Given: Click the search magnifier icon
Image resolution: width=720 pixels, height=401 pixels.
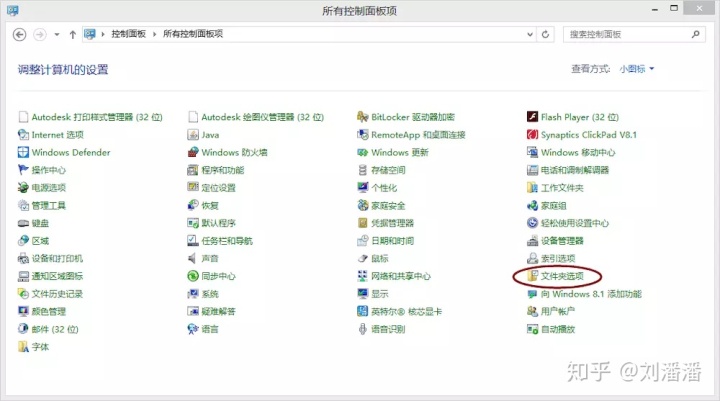Looking at the screenshot, I should click(x=696, y=34).
